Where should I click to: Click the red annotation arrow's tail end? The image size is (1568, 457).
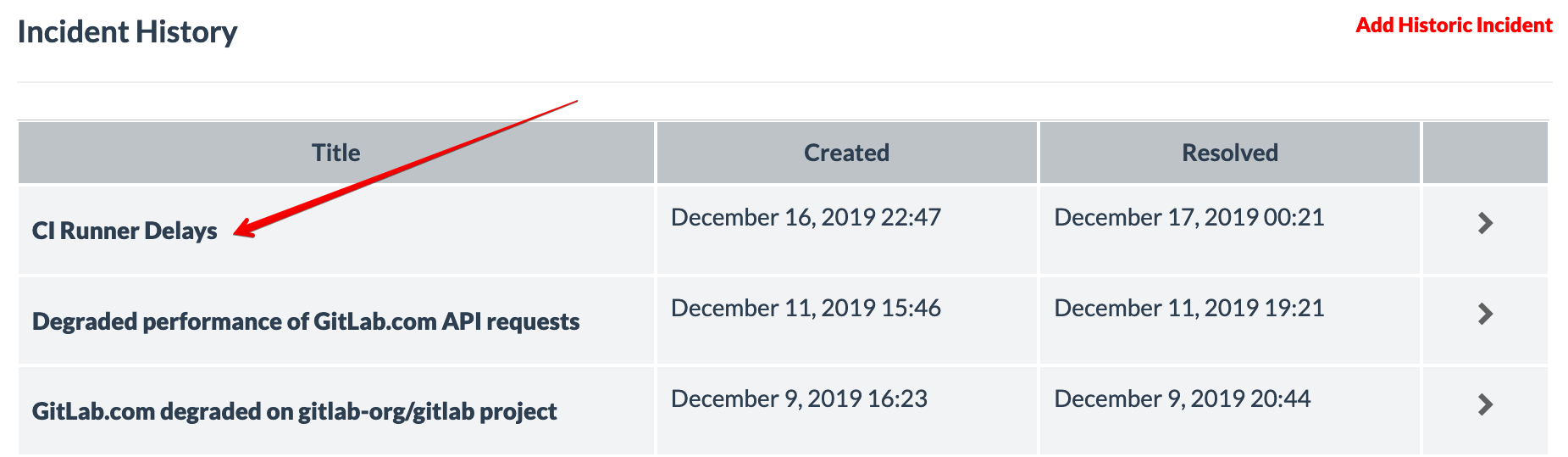[576, 102]
